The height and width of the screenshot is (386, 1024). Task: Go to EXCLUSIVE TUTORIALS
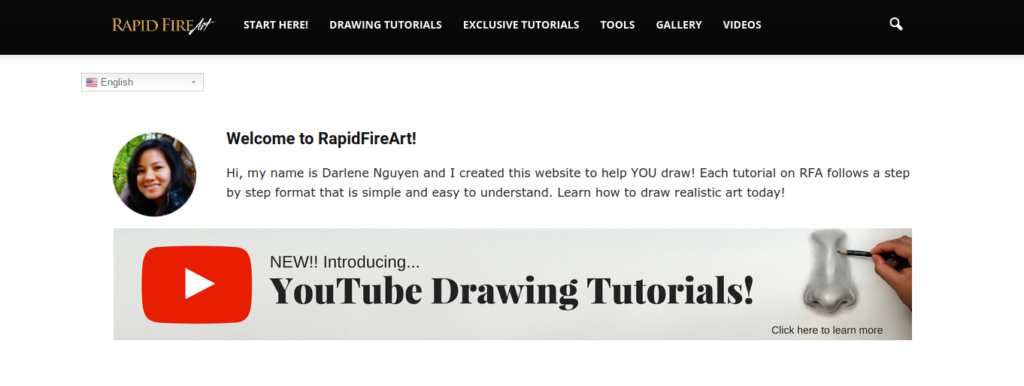click(521, 25)
